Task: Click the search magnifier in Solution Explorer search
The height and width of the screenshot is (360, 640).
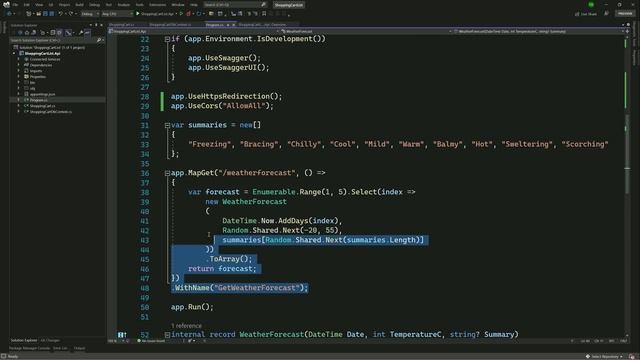Action: 99,40
